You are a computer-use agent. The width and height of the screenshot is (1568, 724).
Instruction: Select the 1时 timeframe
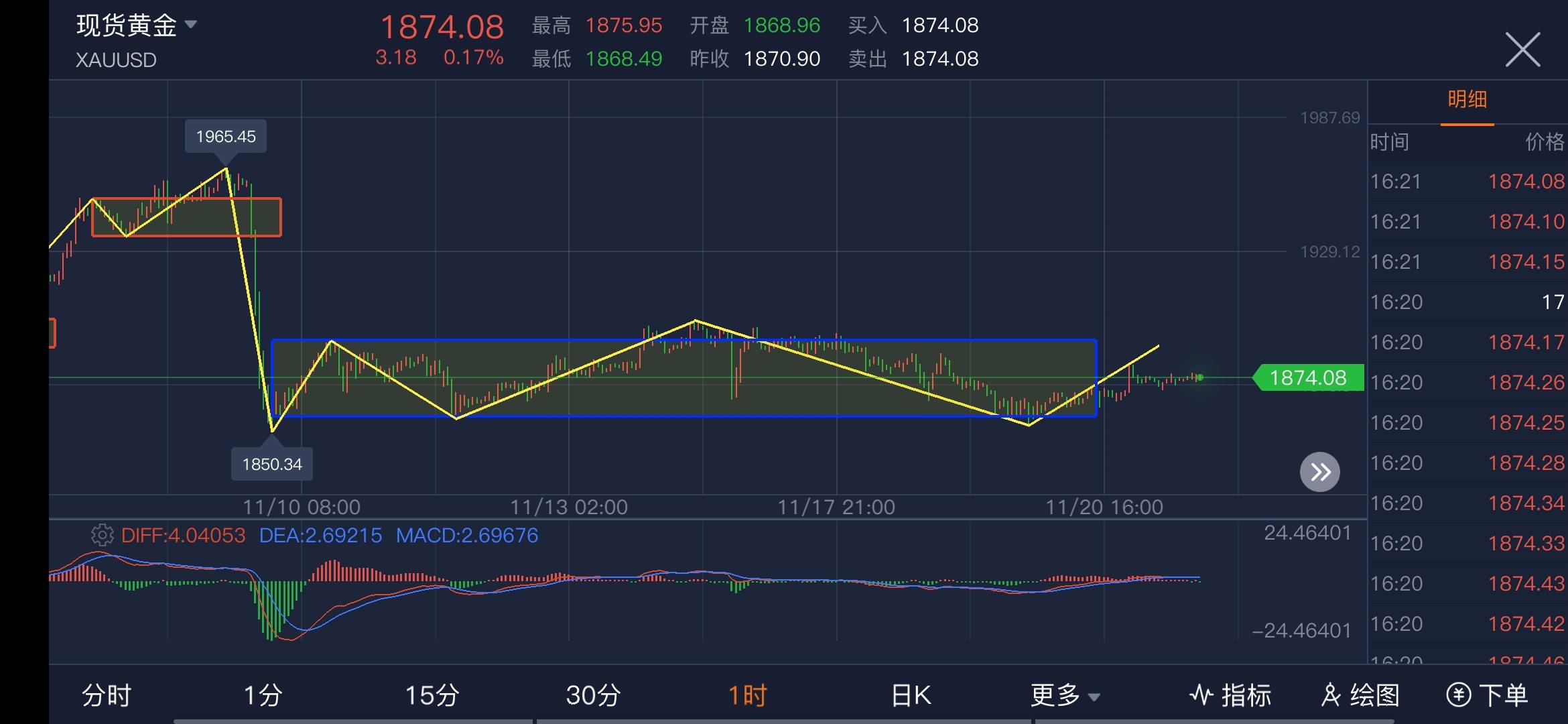pos(747,696)
